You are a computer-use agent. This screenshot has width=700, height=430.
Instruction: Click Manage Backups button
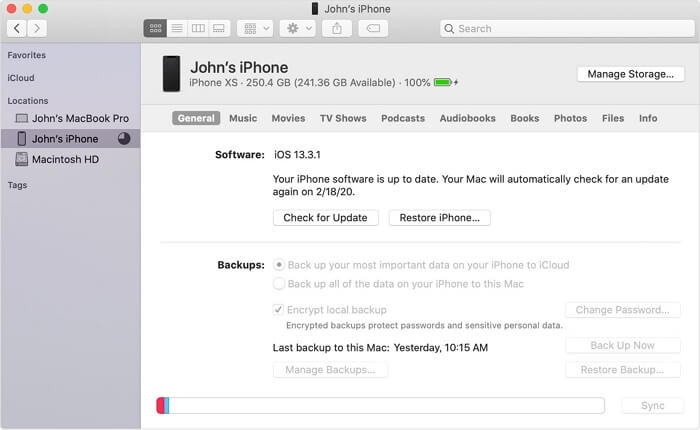330,370
